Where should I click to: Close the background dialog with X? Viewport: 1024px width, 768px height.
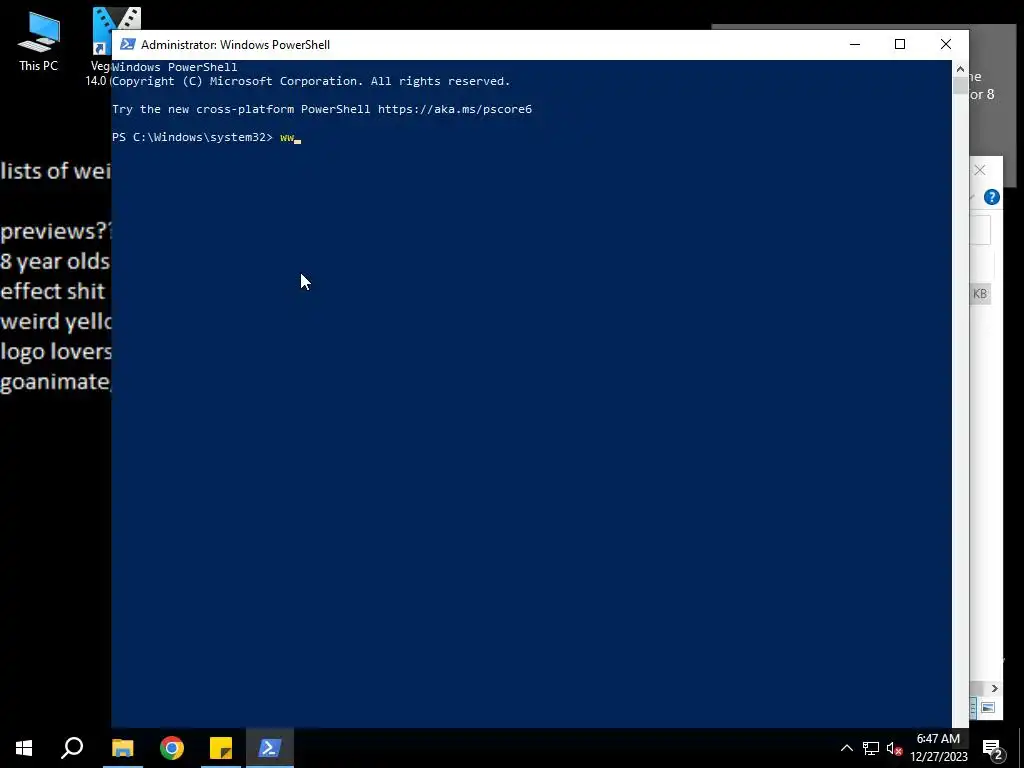(x=980, y=170)
